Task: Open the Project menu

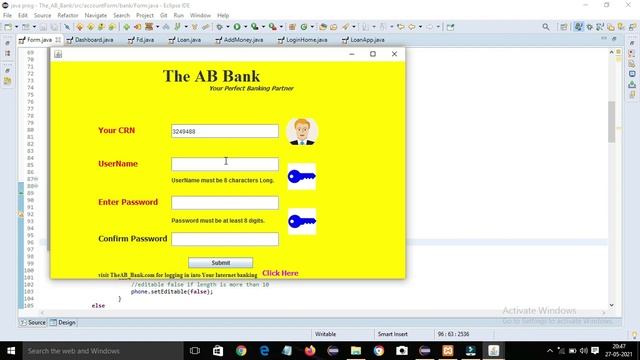Action: (145, 15)
